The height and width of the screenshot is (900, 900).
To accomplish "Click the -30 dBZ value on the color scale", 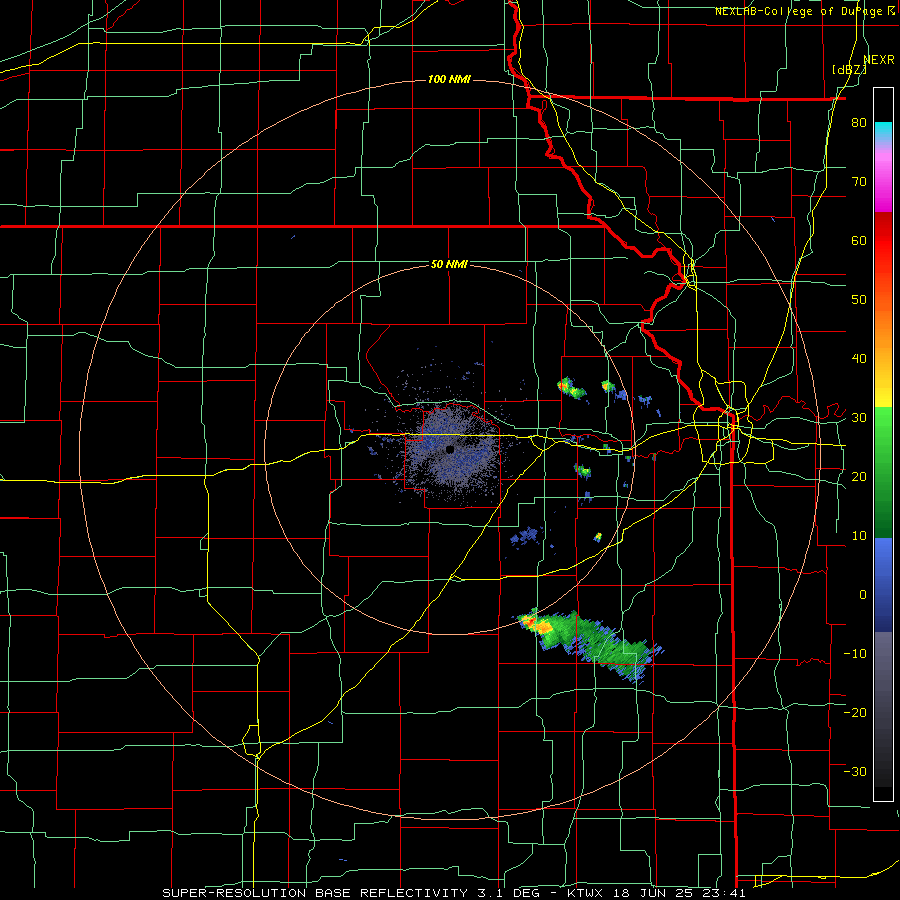I will pyautogui.click(x=855, y=771).
